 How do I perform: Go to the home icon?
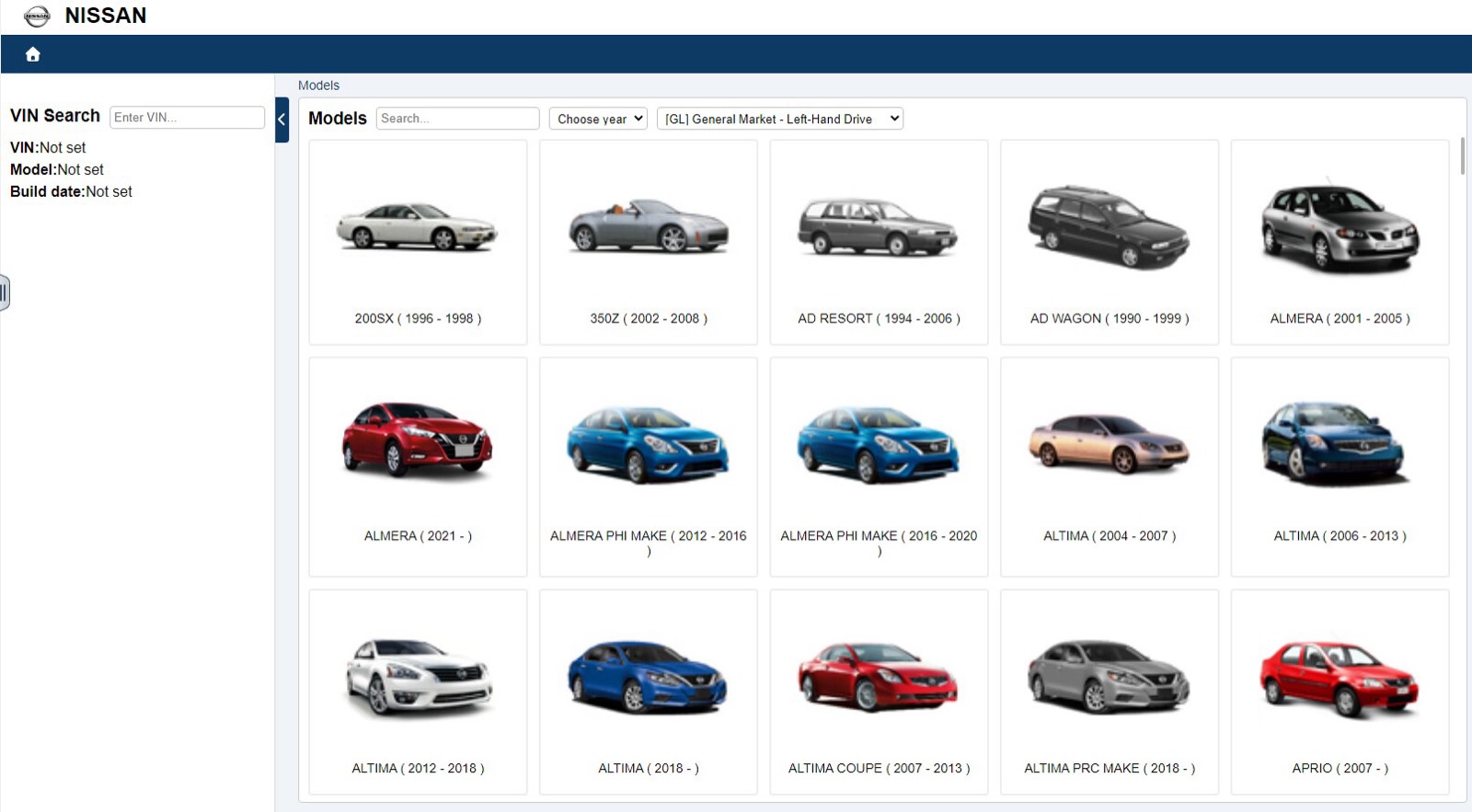tap(33, 54)
